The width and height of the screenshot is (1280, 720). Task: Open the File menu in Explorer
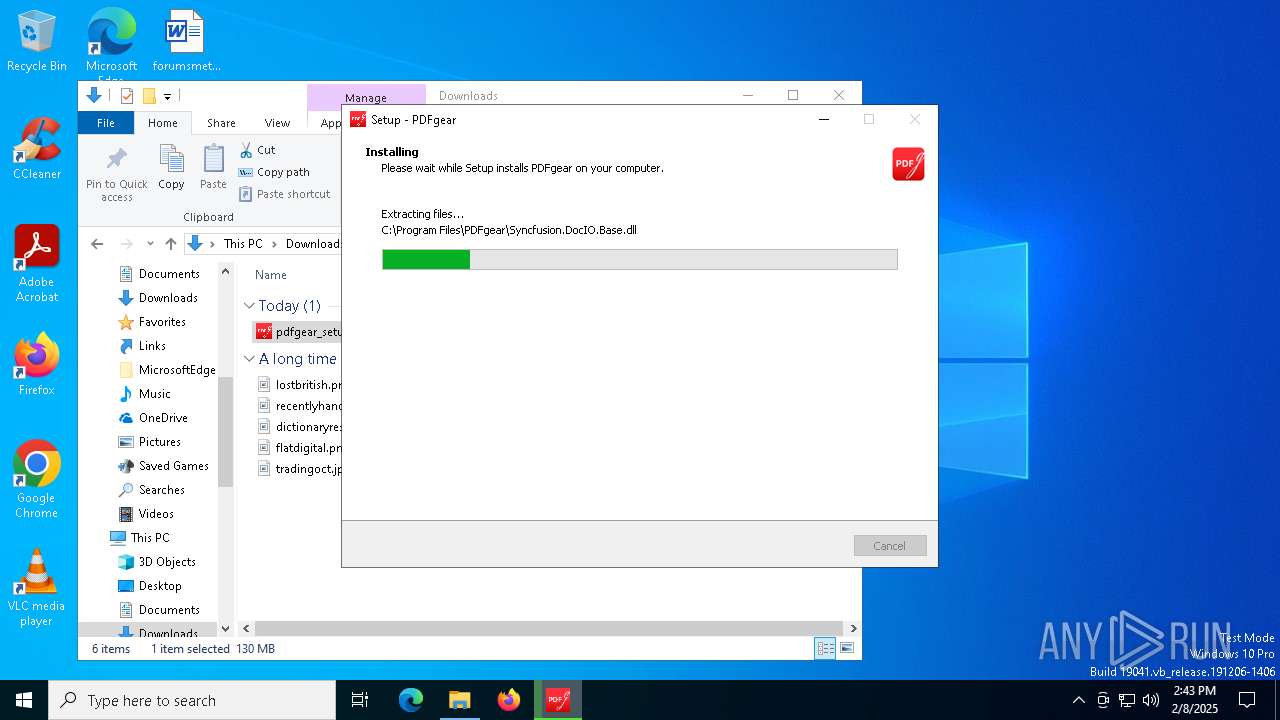click(x=106, y=123)
